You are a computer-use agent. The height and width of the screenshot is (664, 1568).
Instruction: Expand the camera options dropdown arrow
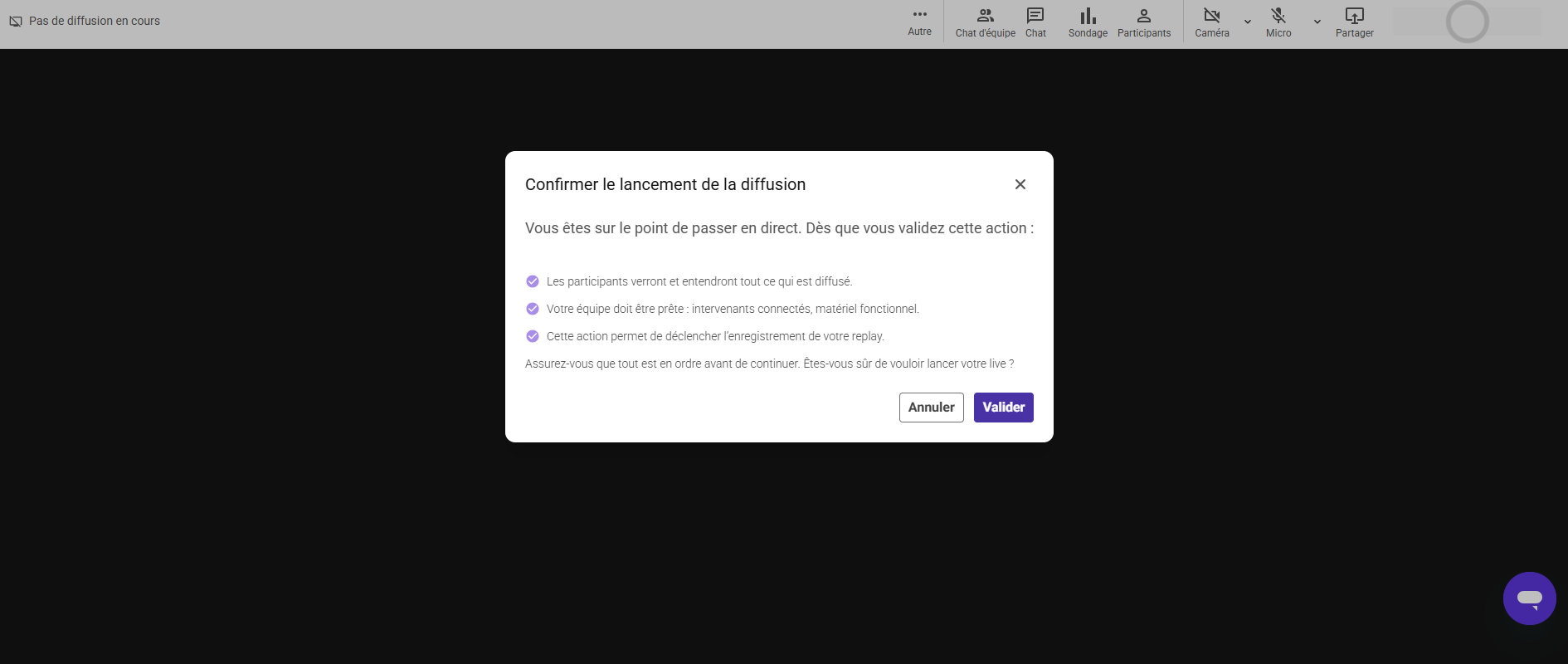pos(1248,22)
